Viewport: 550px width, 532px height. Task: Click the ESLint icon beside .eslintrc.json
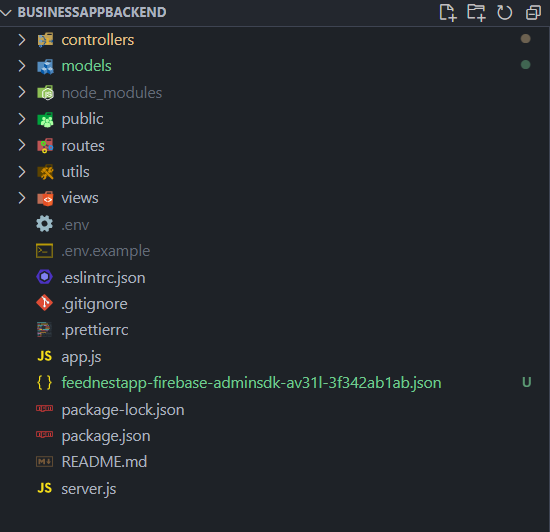coord(45,277)
